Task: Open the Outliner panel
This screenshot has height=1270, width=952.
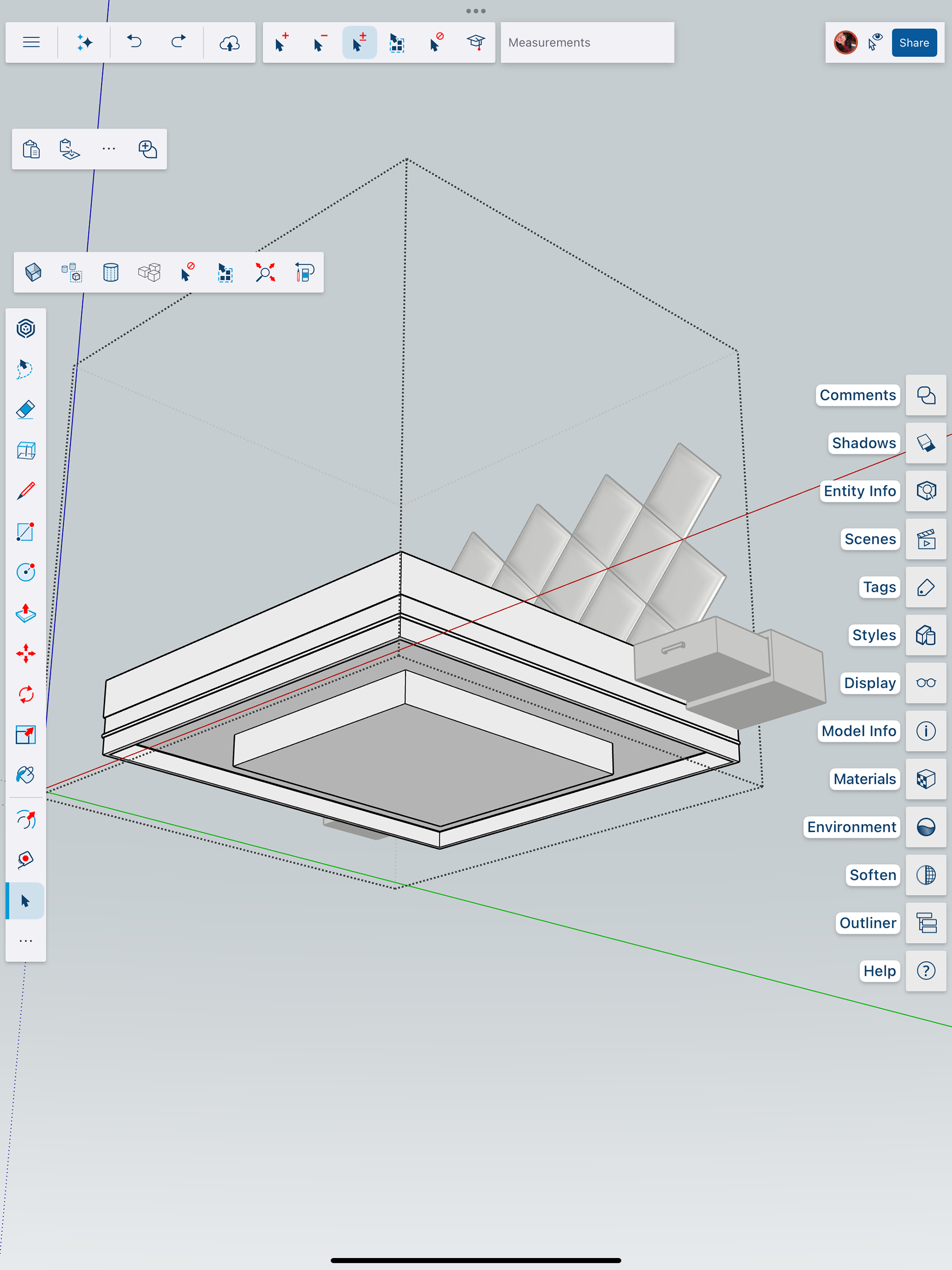Action: 926,923
